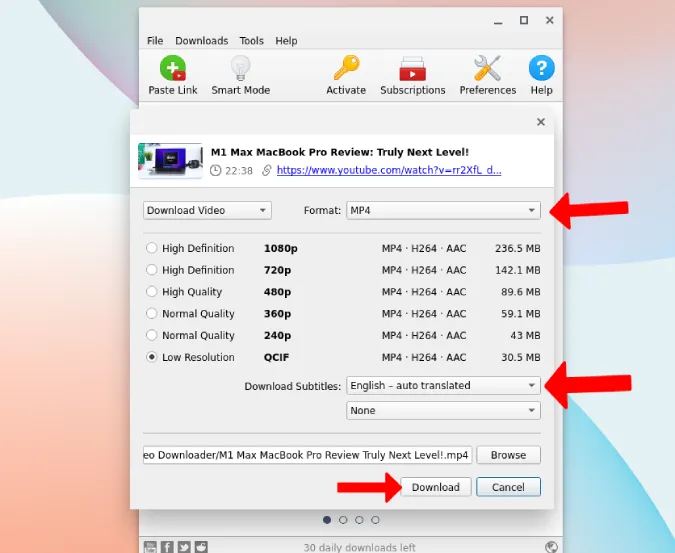Screen dimensions: 675x553
Task: Click the video title M1 Max MacBook Pro Review
Action: click(340, 152)
